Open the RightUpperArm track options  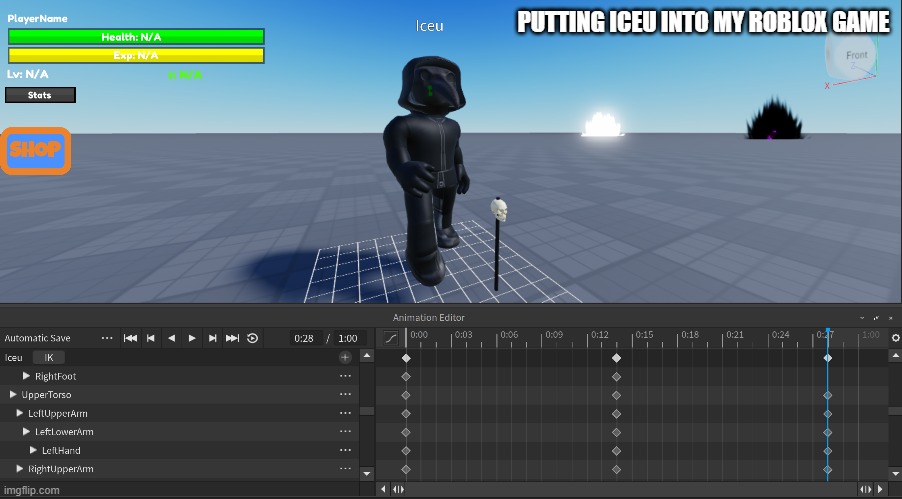pos(345,468)
